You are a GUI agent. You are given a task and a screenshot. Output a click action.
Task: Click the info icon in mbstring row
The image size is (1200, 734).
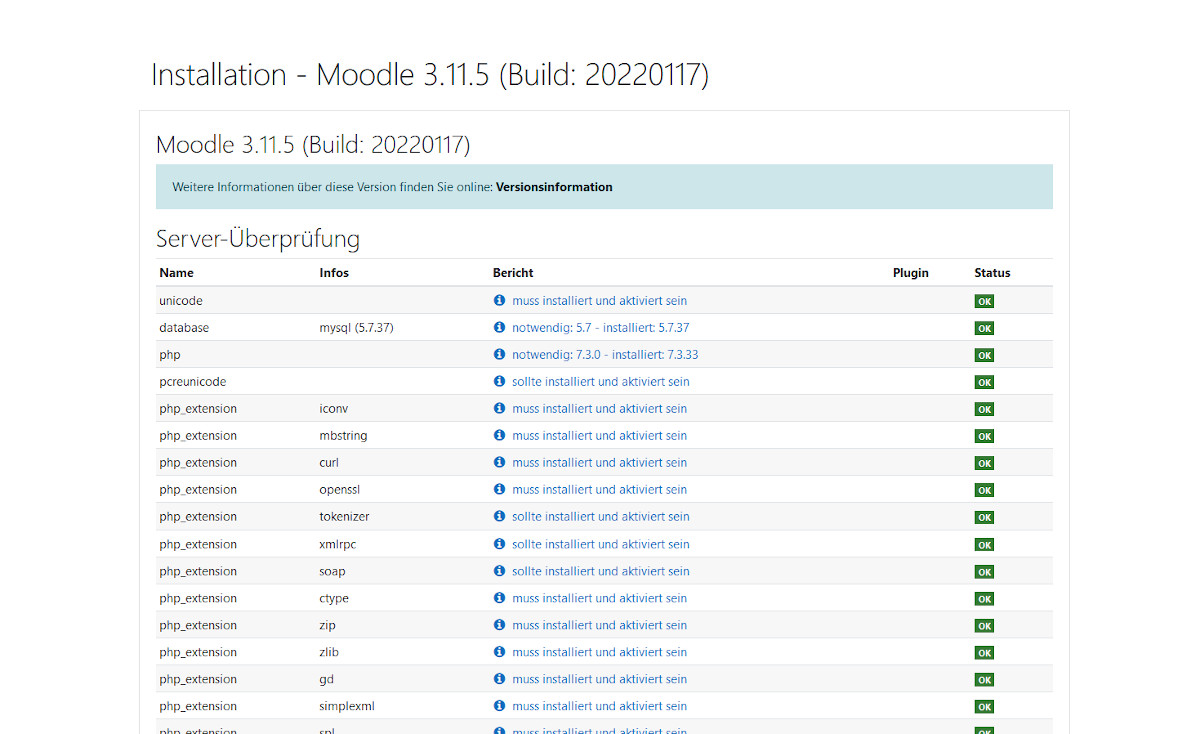pyautogui.click(x=500, y=435)
